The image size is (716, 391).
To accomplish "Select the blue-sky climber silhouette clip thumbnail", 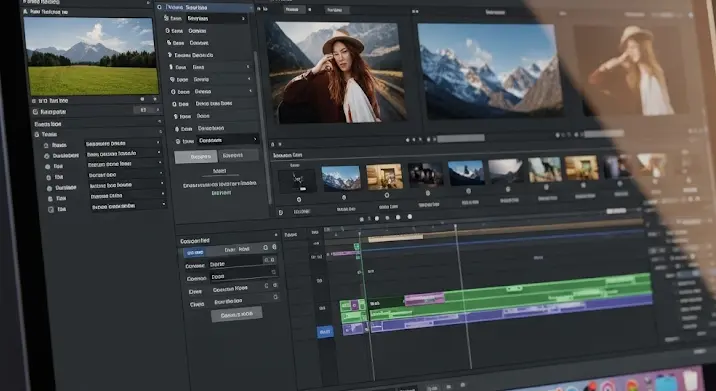I will pyautogui.click(x=466, y=172).
